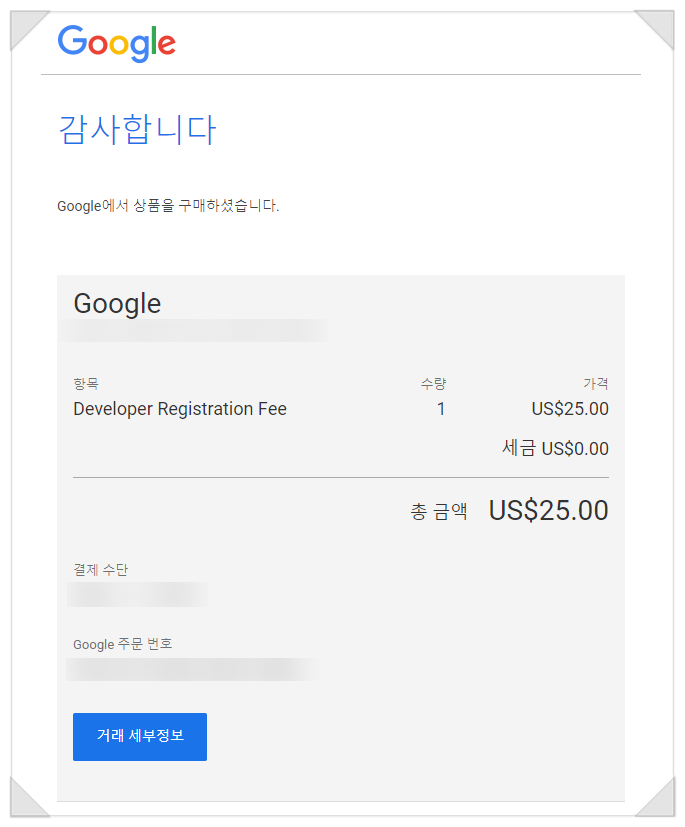Click the 결제 수단 label
The height and width of the screenshot is (827, 685).
100,570
